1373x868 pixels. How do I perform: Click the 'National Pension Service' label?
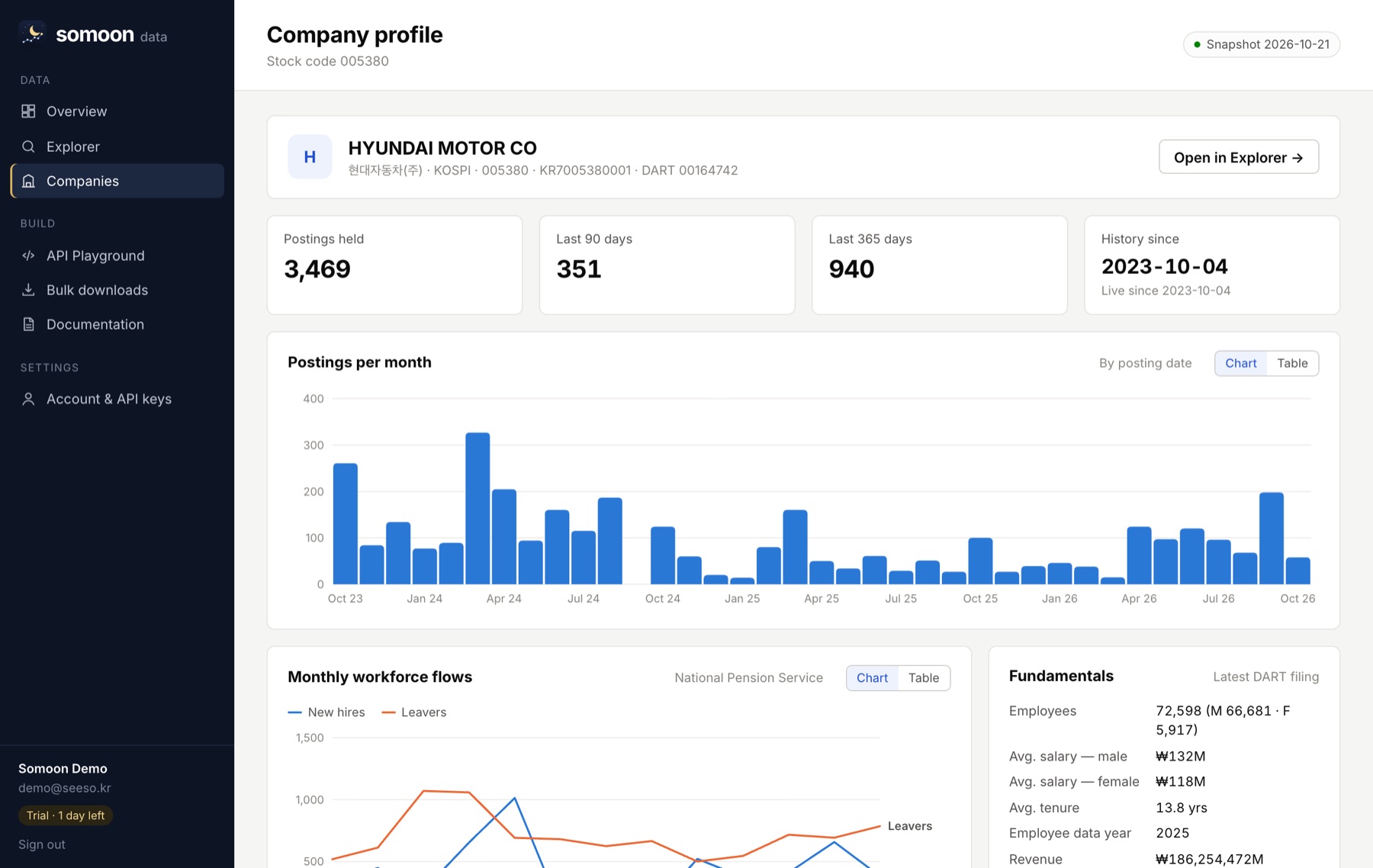(x=748, y=677)
